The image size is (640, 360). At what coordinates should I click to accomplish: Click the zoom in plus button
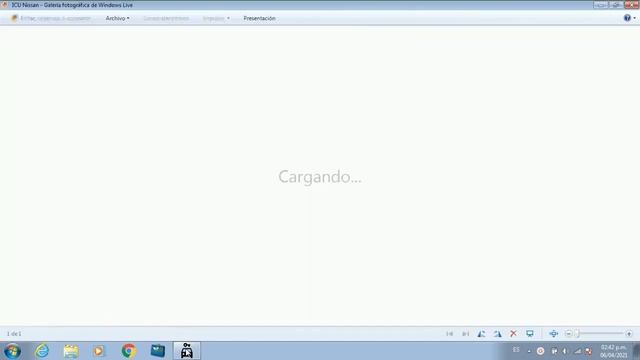(629, 334)
